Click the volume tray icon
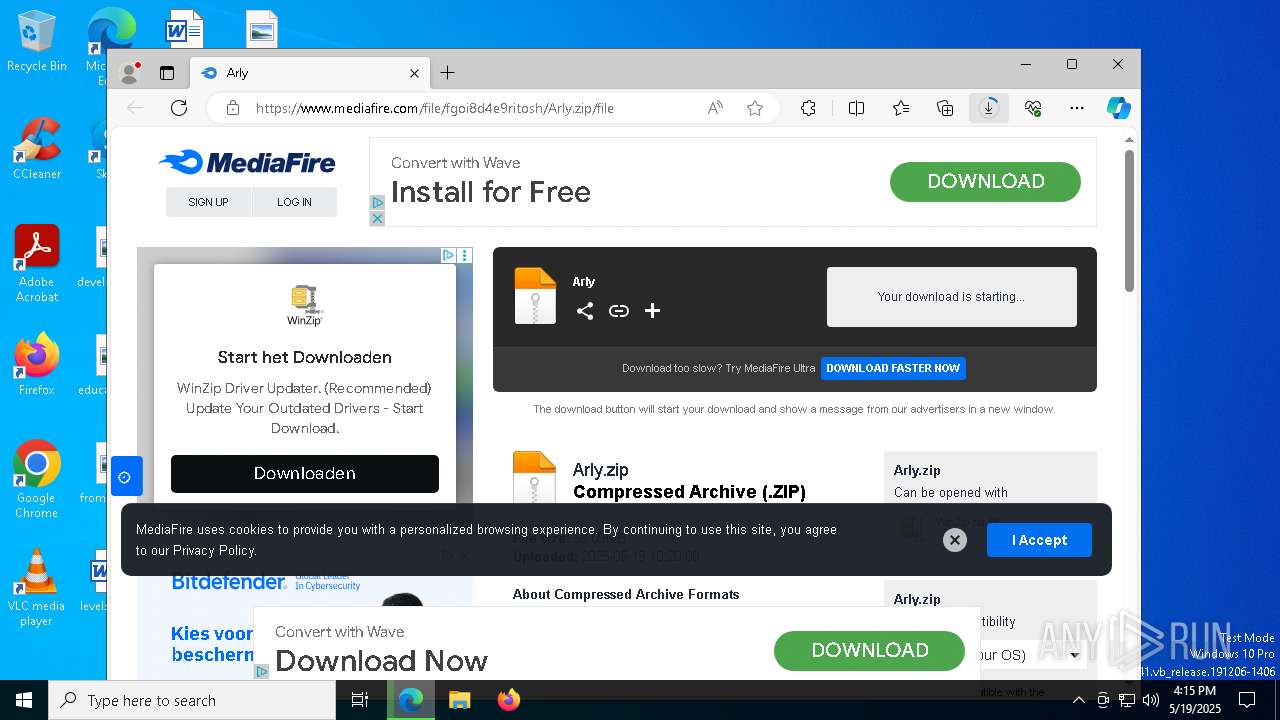 (1150, 700)
